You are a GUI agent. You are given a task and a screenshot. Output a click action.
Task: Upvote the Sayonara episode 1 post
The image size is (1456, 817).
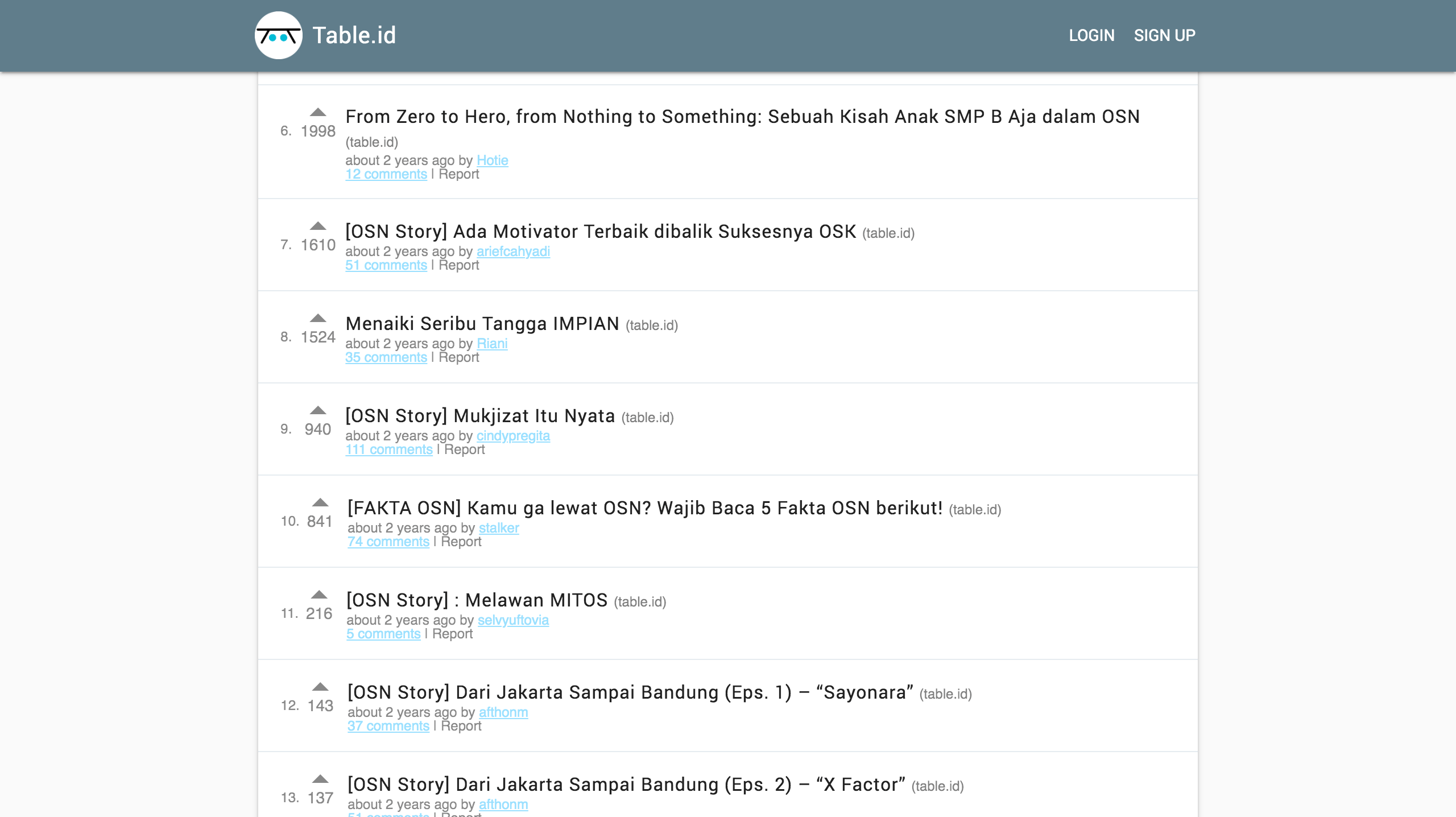320,687
